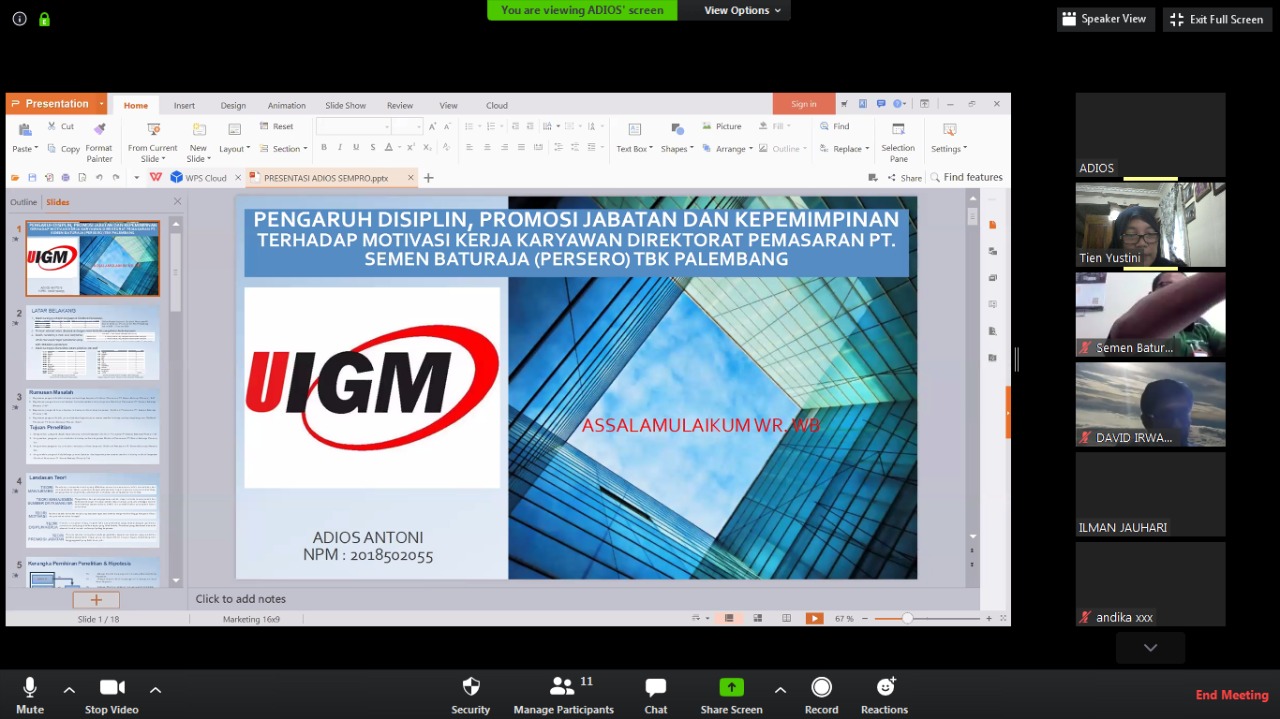Insert a Picture
The width and height of the screenshot is (1280, 719).
pyautogui.click(x=721, y=127)
